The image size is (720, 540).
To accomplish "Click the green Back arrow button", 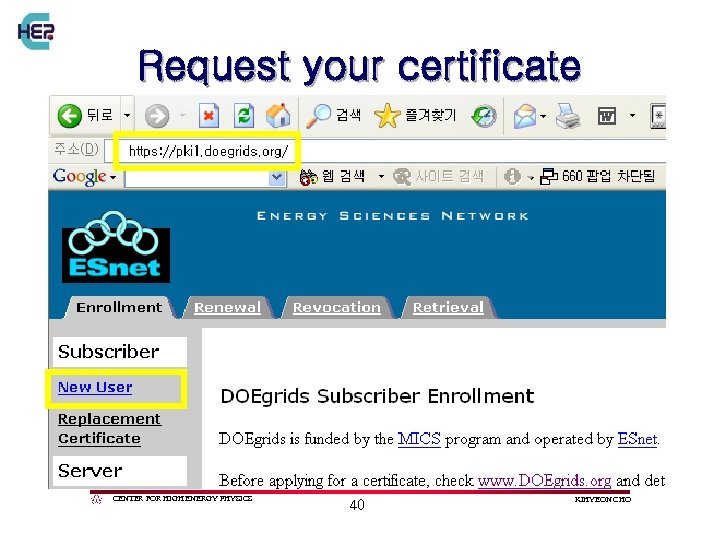I will pyautogui.click(x=69, y=115).
